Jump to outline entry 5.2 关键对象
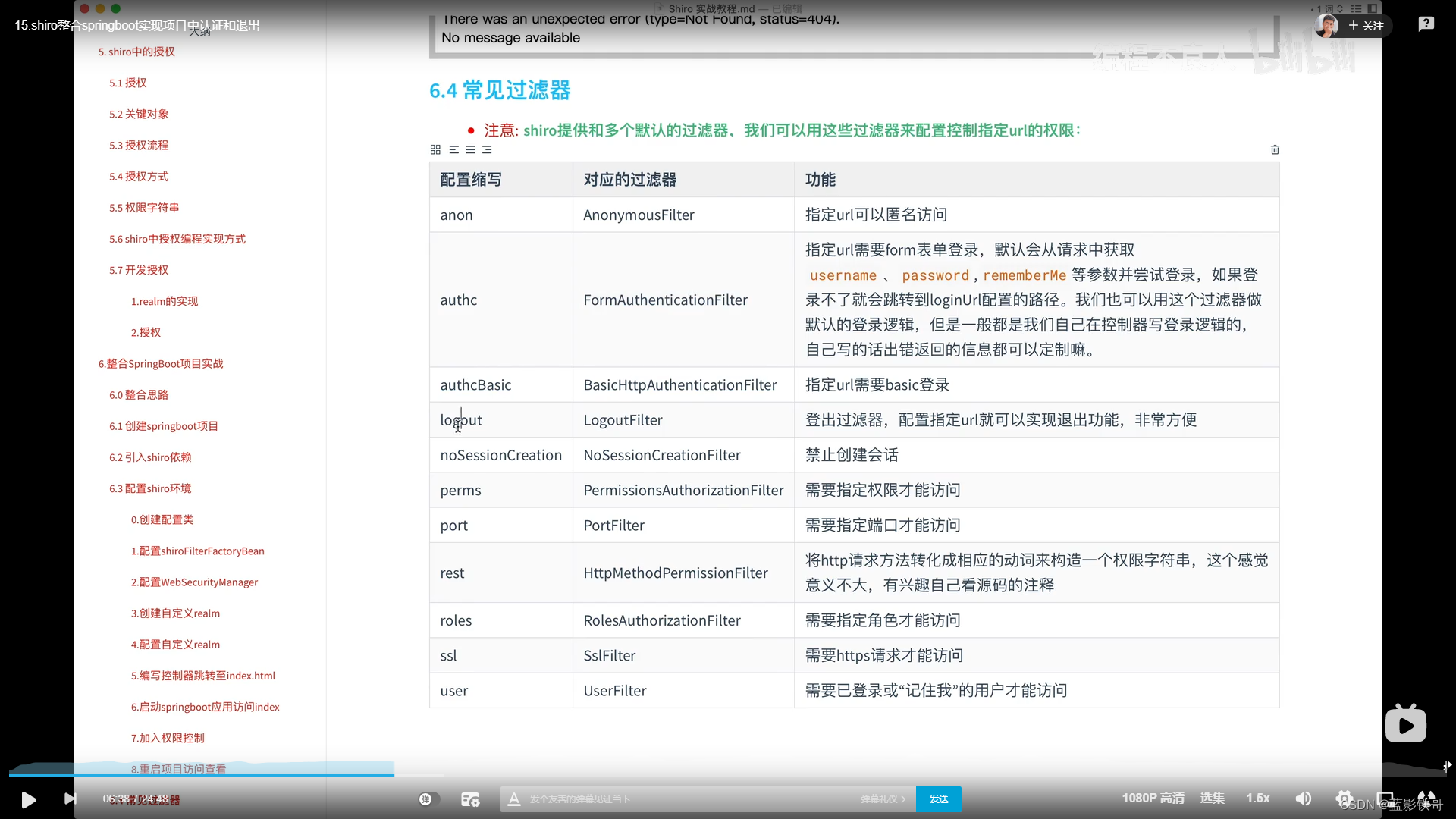The image size is (1456, 819). click(139, 114)
